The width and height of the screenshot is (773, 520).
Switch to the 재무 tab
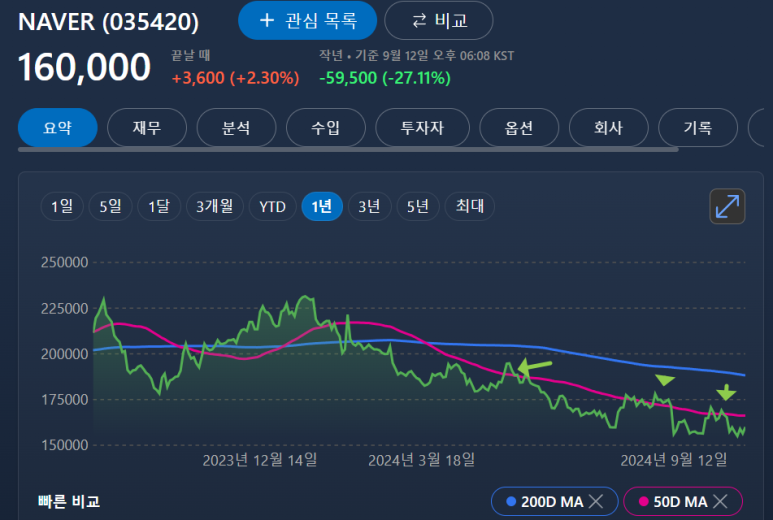[147, 128]
